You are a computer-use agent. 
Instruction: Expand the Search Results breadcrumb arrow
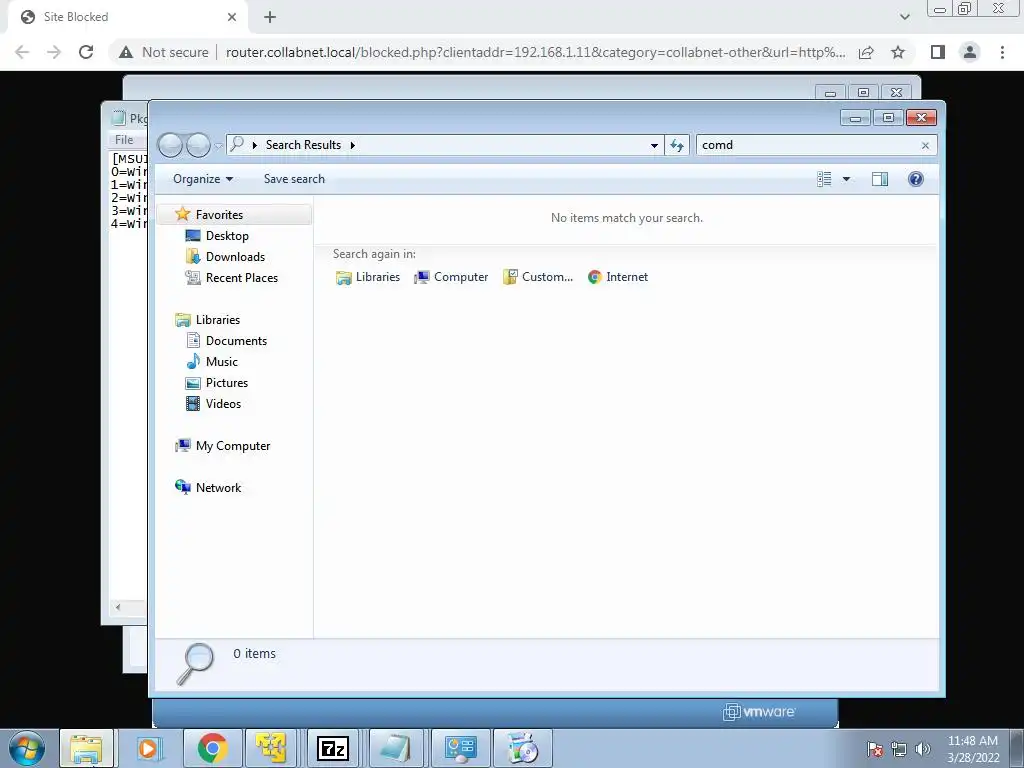coord(353,145)
